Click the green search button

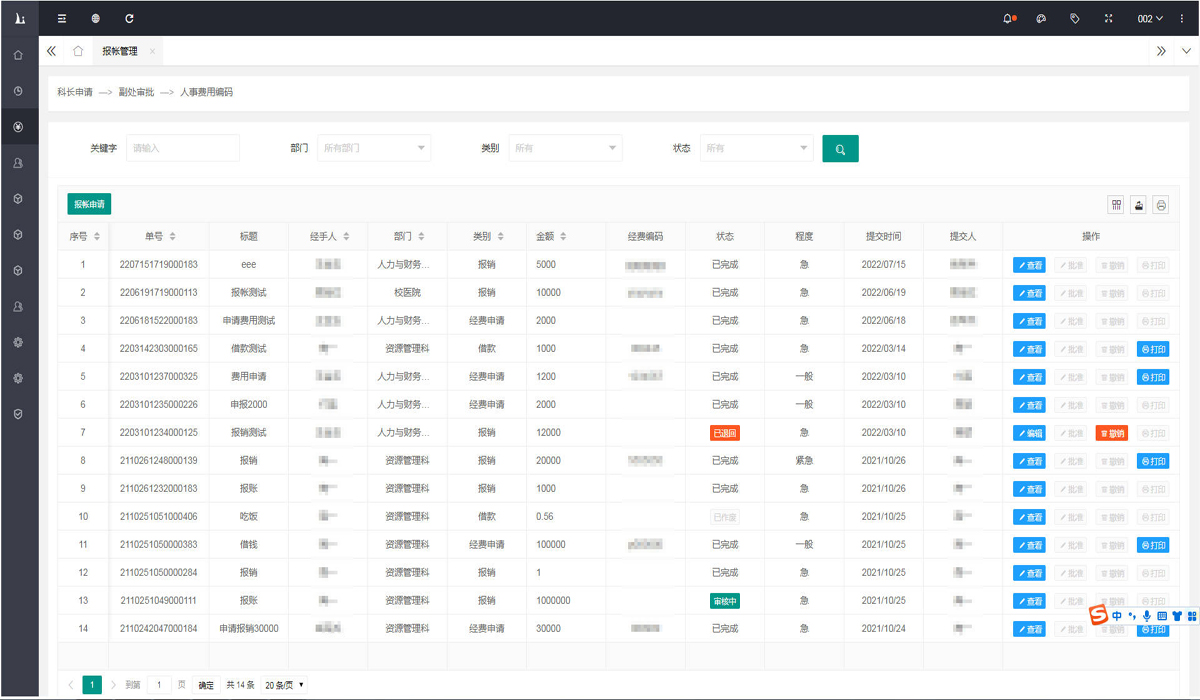coord(840,149)
